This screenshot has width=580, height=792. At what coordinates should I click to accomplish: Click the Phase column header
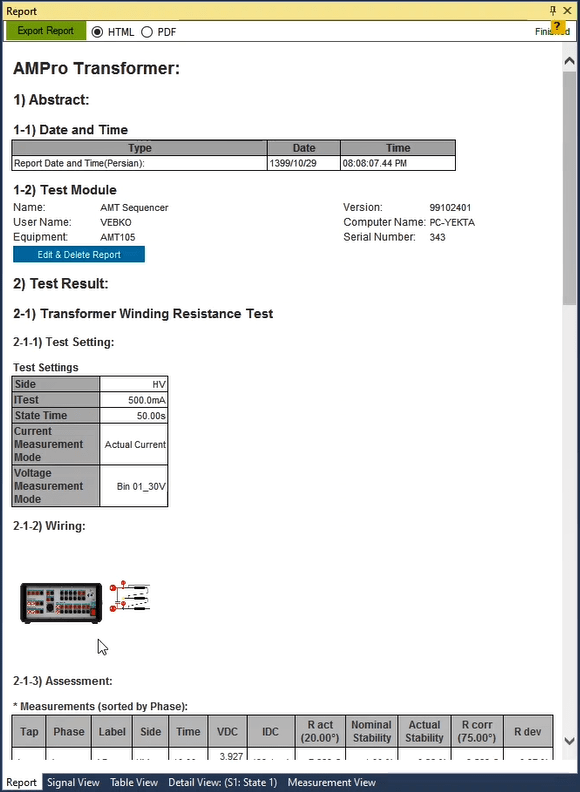(69, 731)
